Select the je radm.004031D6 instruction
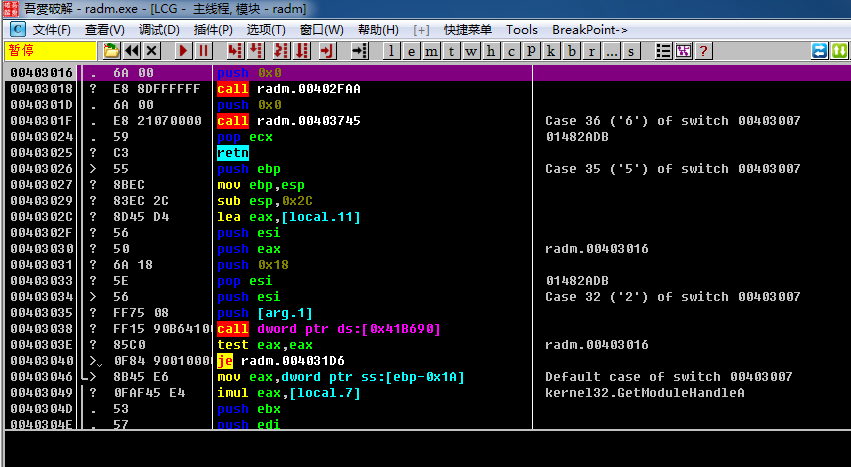 [x=281, y=361]
